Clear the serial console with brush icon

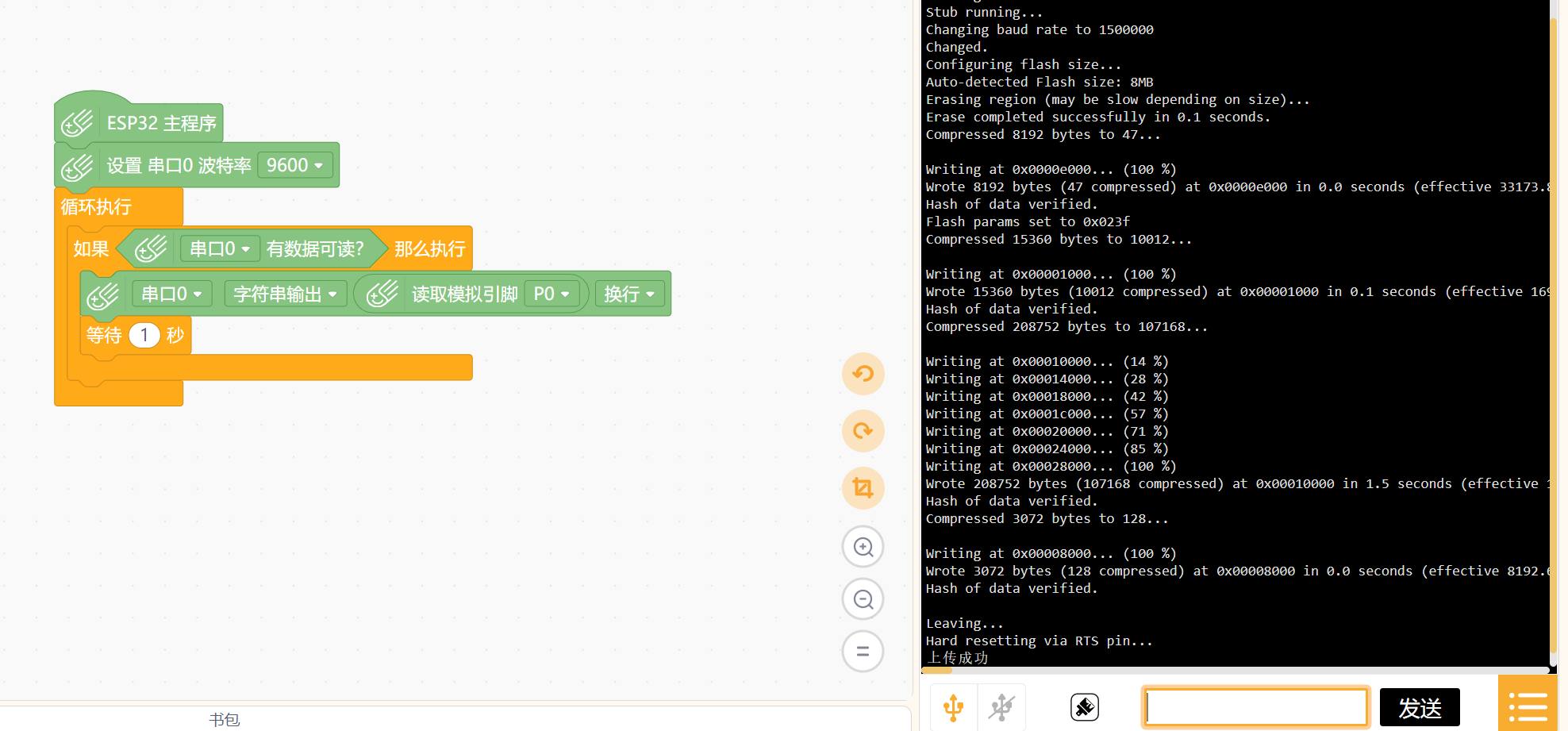click(x=1085, y=706)
